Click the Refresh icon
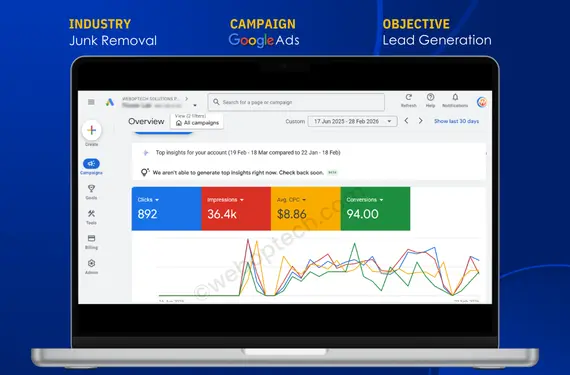Image resolution: width=570 pixels, height=375 pixels. click(409, 97)
